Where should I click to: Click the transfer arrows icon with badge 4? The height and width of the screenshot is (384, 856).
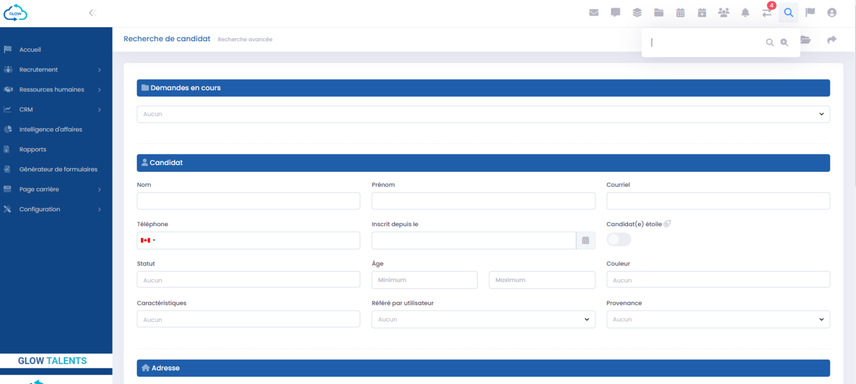[x=767, y=13]
